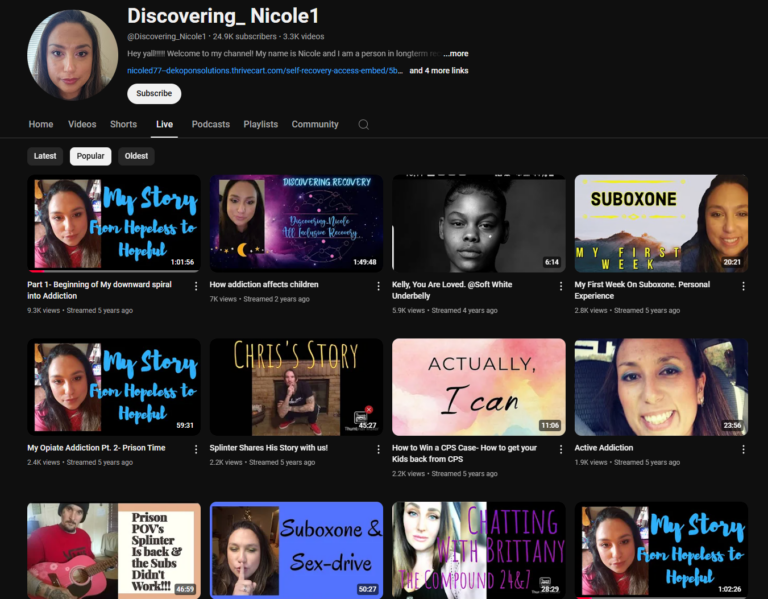Expand channel description with '...more'

pos(455,54)
